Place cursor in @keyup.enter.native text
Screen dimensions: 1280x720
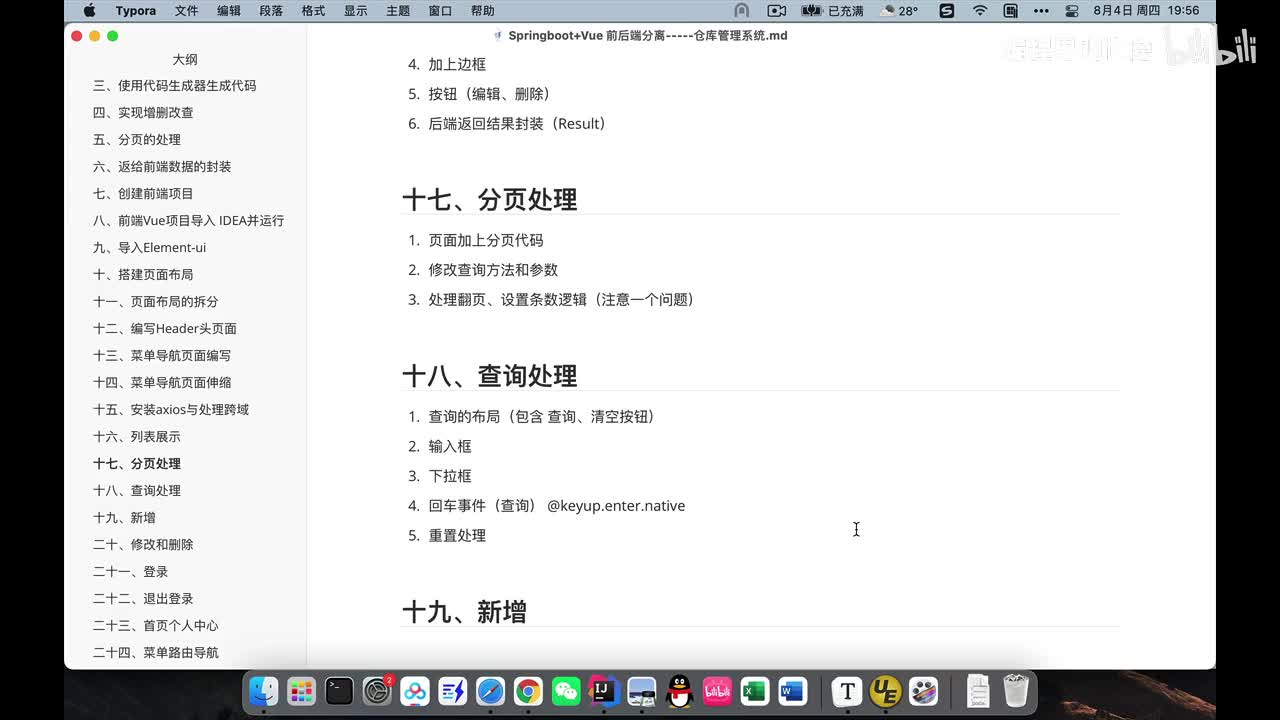[x=616, y=506]
